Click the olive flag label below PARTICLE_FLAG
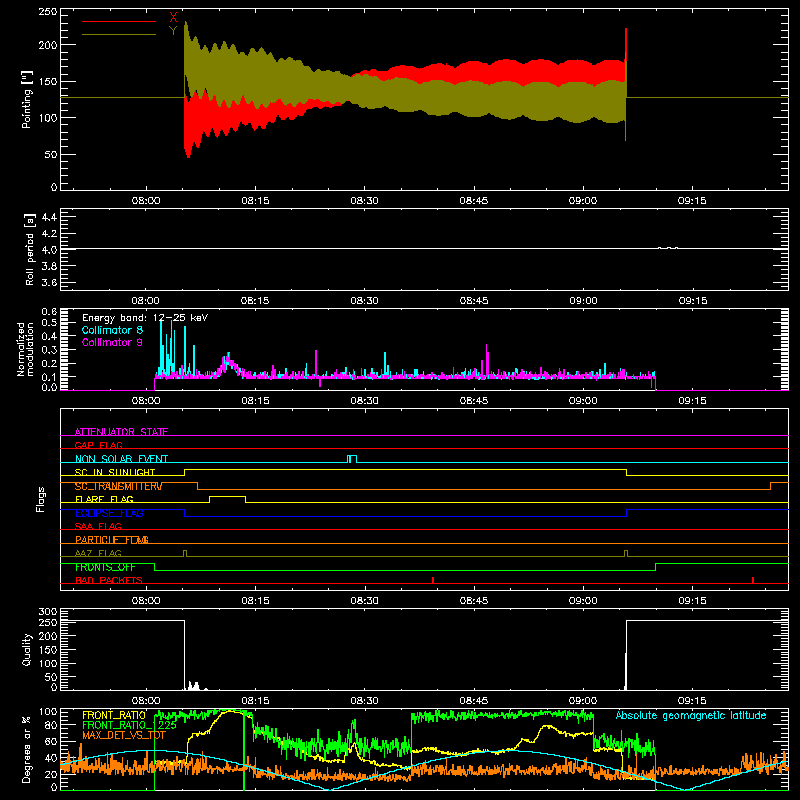 pos(98,553)
